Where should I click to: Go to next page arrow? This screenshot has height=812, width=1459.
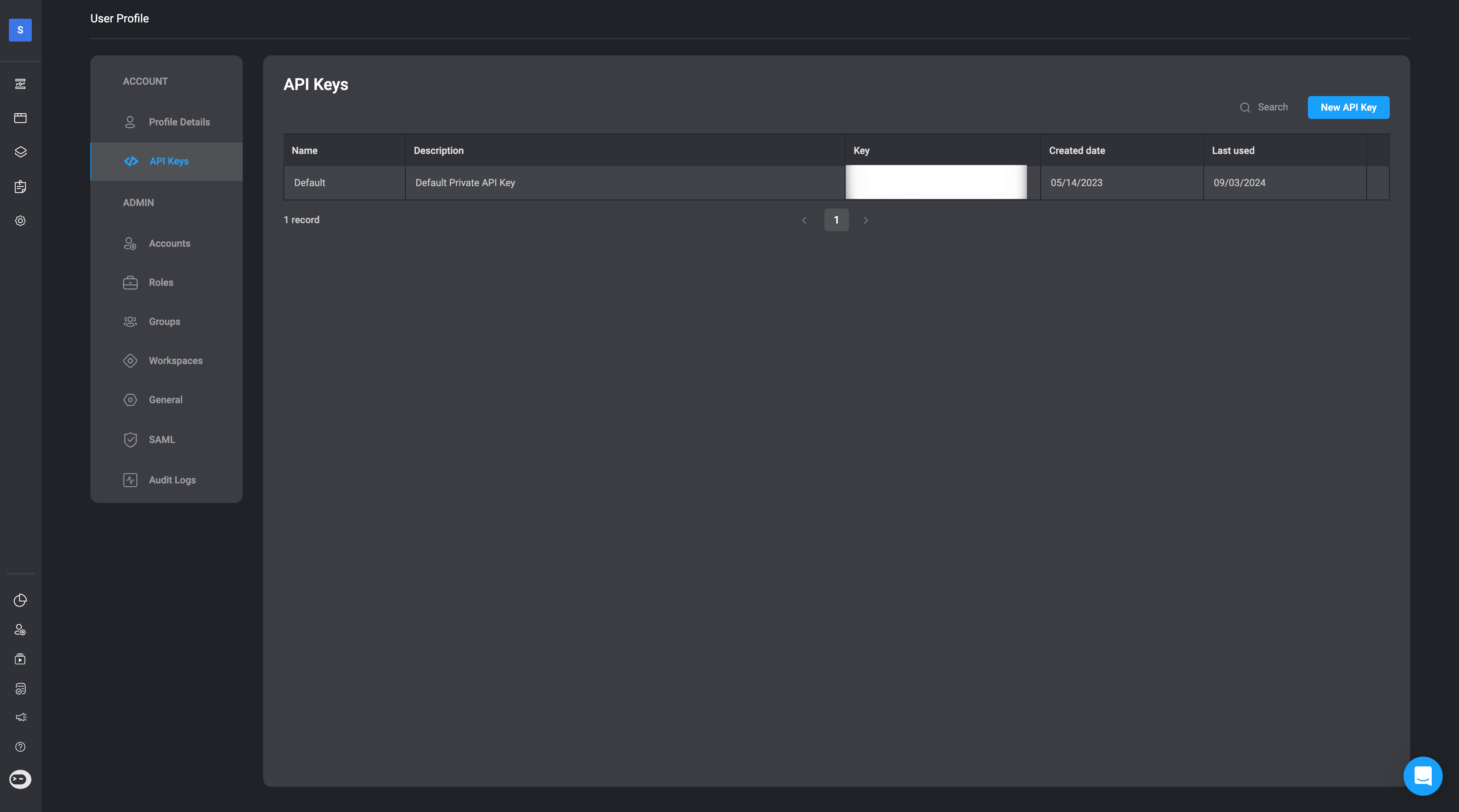coord(865,220)
